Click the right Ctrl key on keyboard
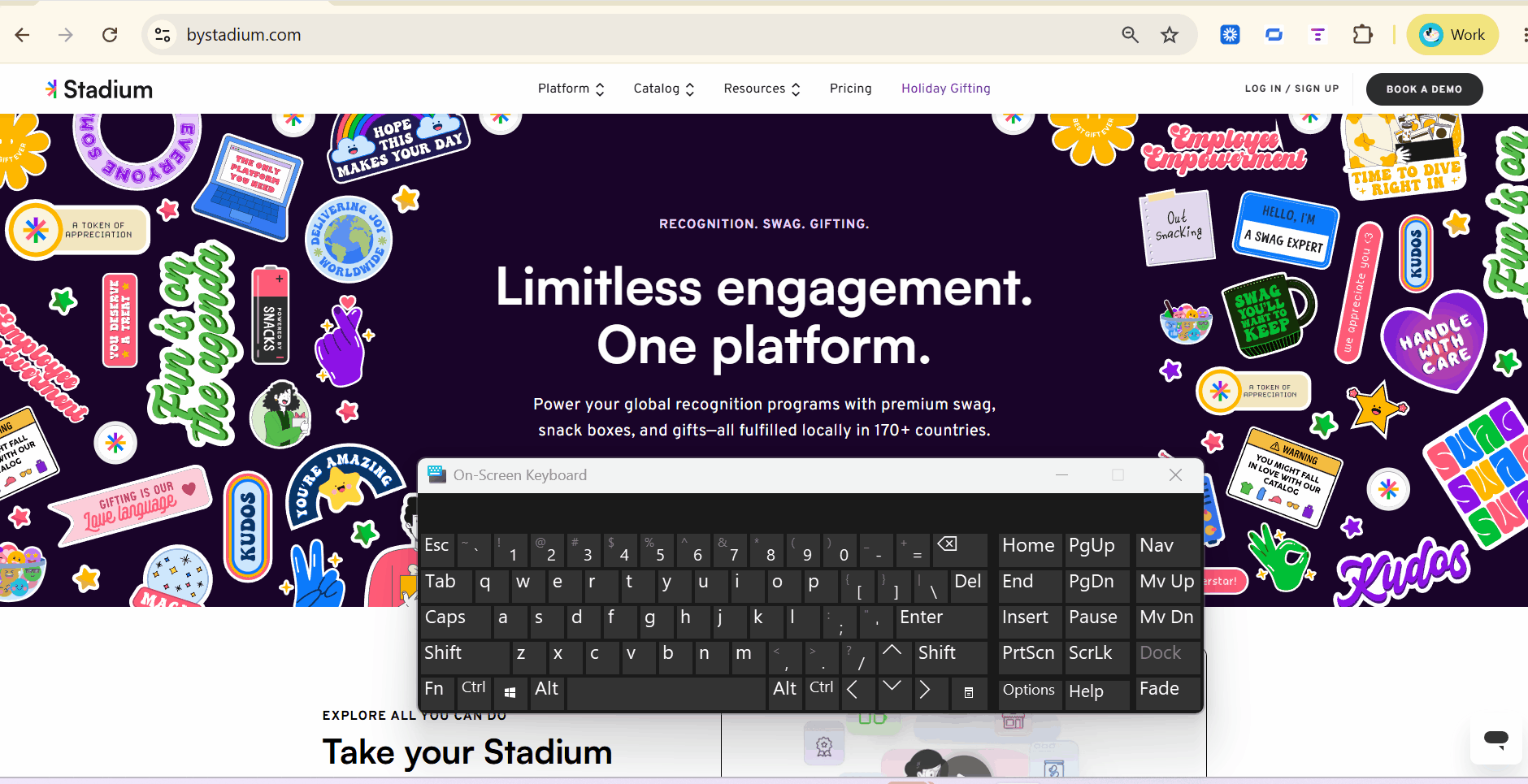The height and width of the screenshot is (784, 1528). click(x=822, y=693)
